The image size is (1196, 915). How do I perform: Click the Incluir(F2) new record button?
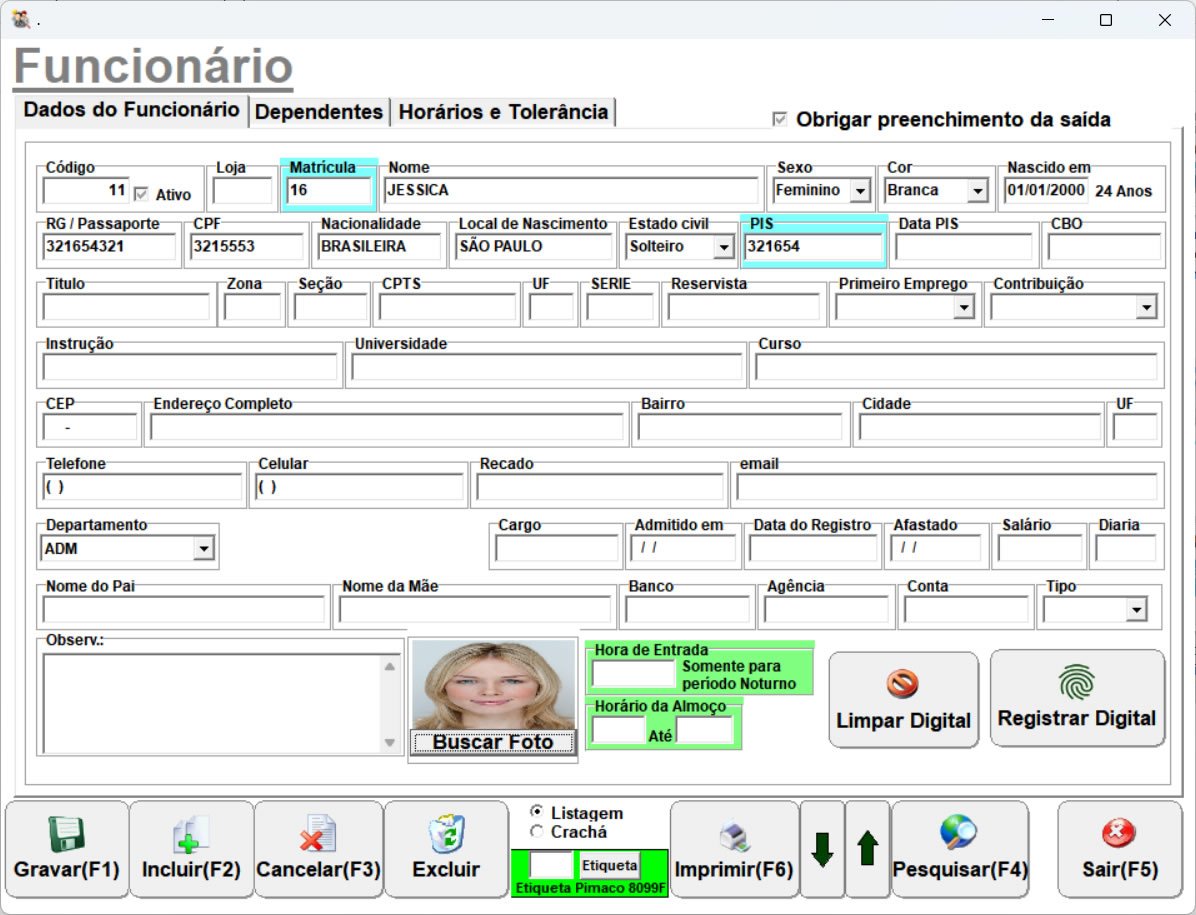pos(191,849)
